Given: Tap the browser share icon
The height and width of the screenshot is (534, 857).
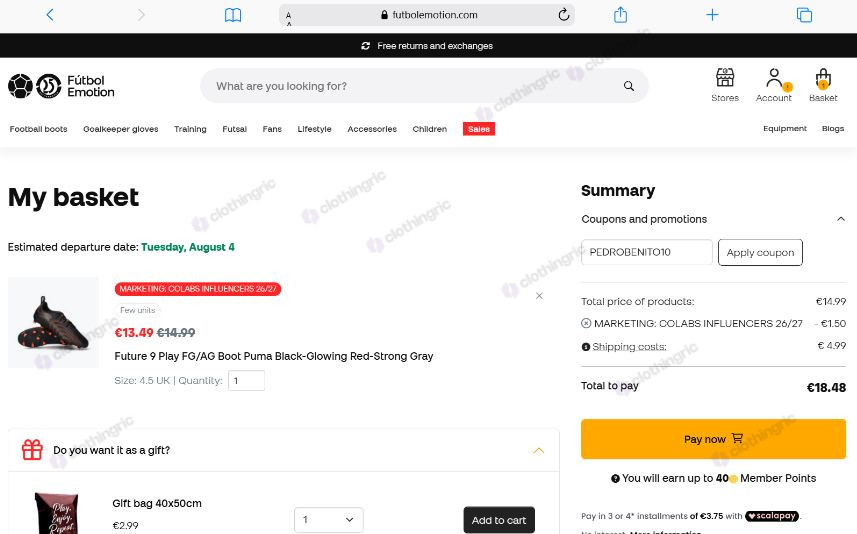Looking at the screenshot, I should [x=620, y=14].
